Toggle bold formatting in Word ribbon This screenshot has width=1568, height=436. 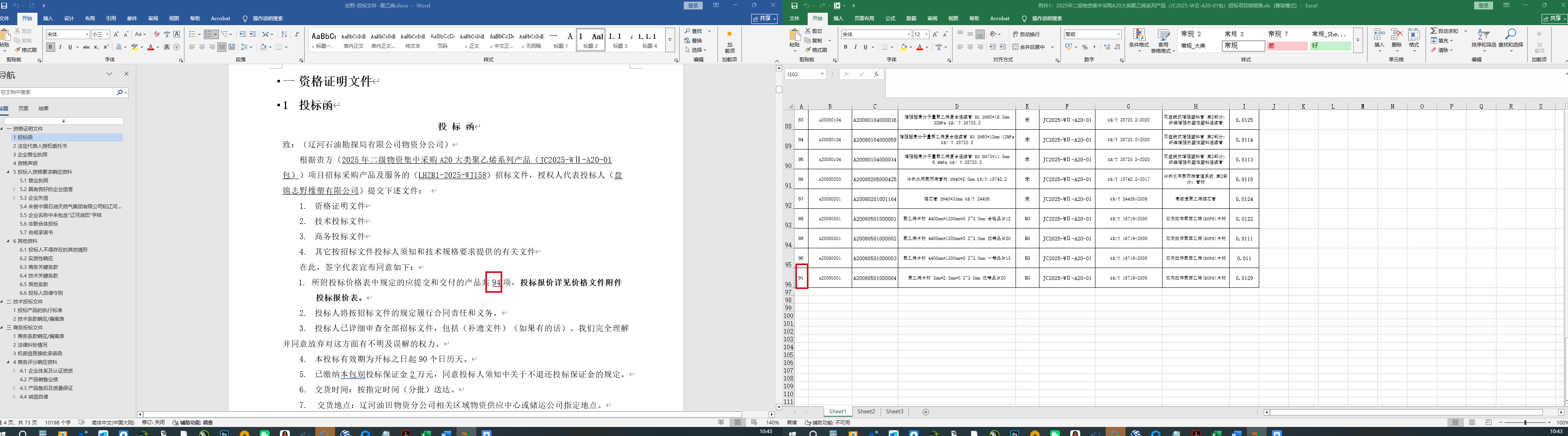[51, 47]
